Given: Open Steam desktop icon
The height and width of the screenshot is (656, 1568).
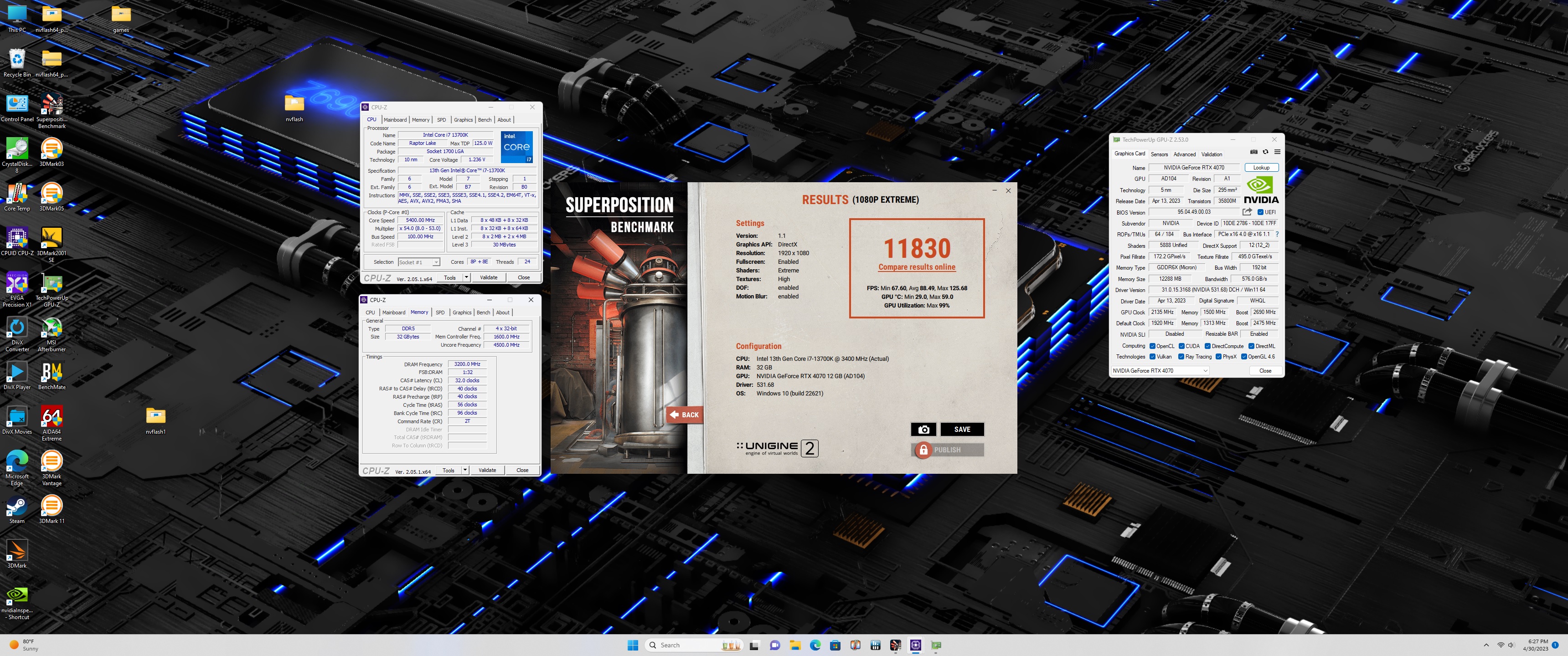Looking at the screenshot, I should [x=17, y=510].
